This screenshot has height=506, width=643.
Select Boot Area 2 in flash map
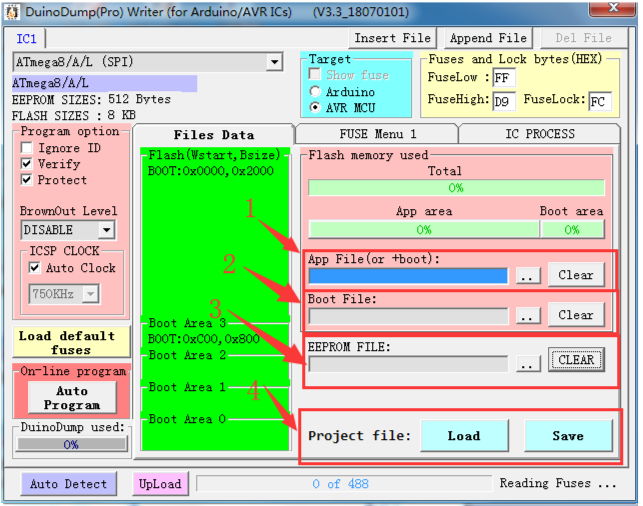[x=187, y=355]
